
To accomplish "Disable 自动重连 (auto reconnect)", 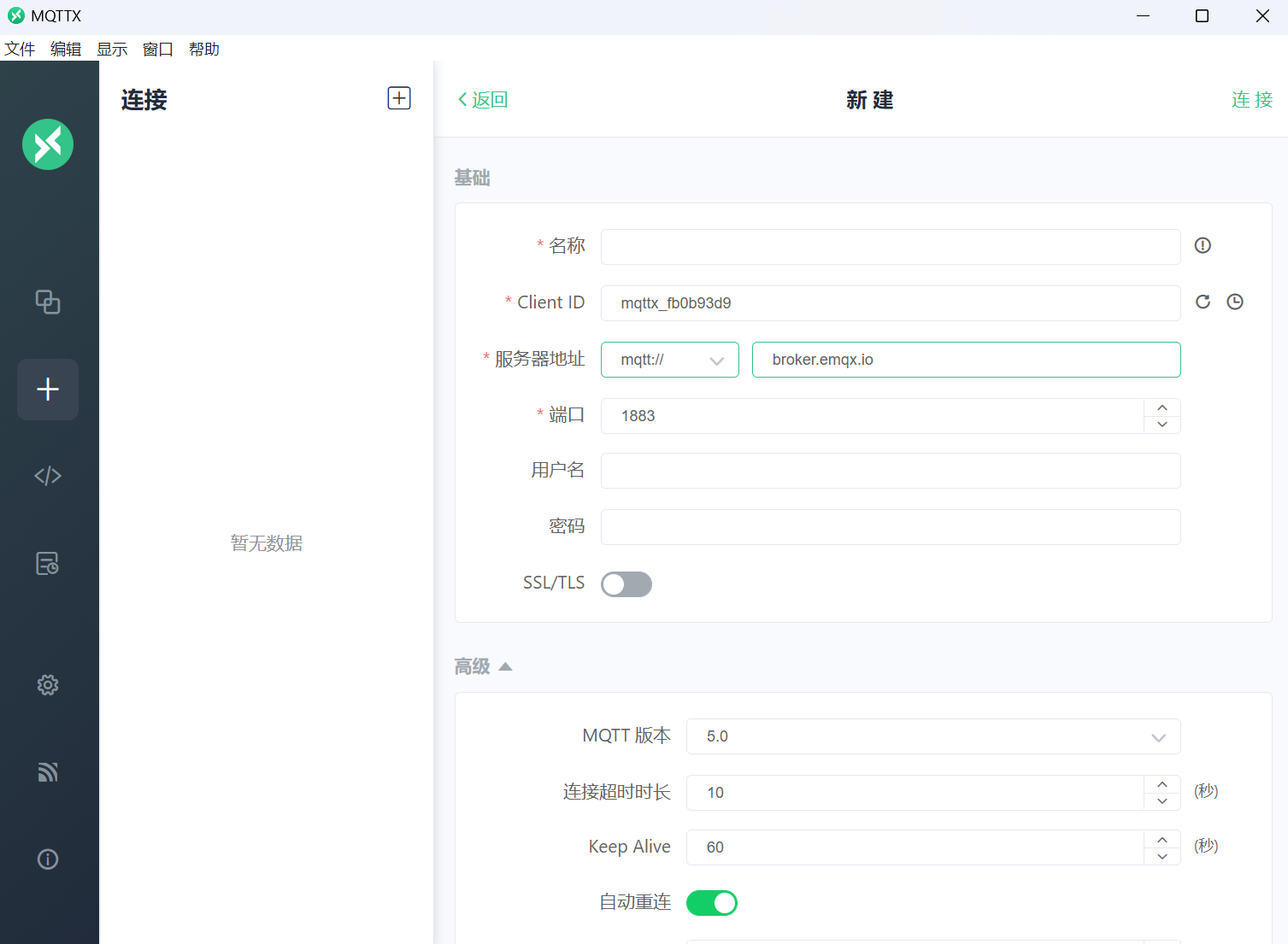I will click(712, 902).
